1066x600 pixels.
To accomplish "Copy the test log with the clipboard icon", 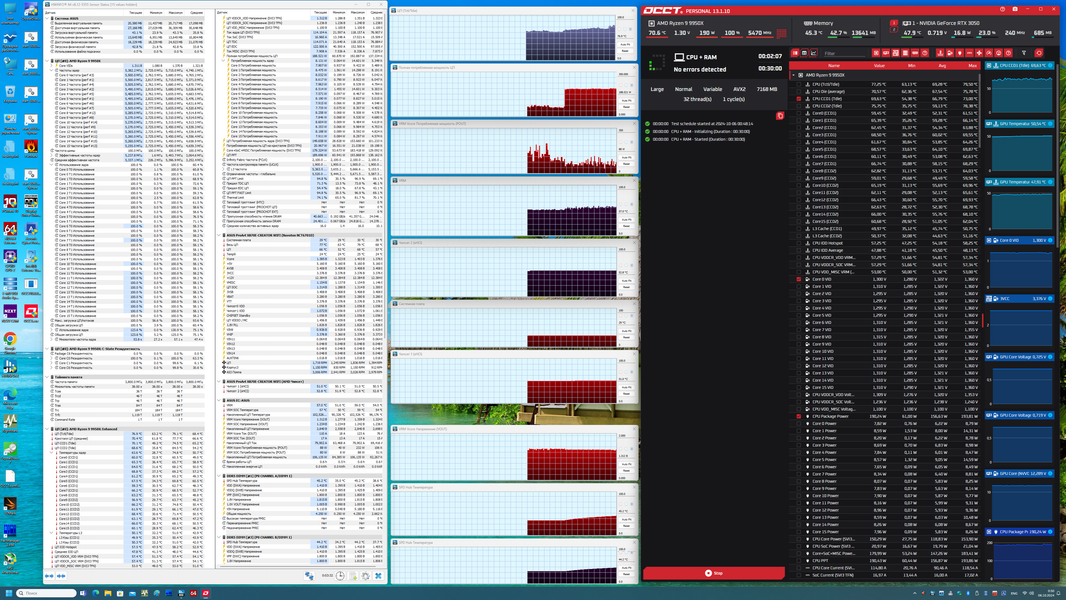I will 780,116.
